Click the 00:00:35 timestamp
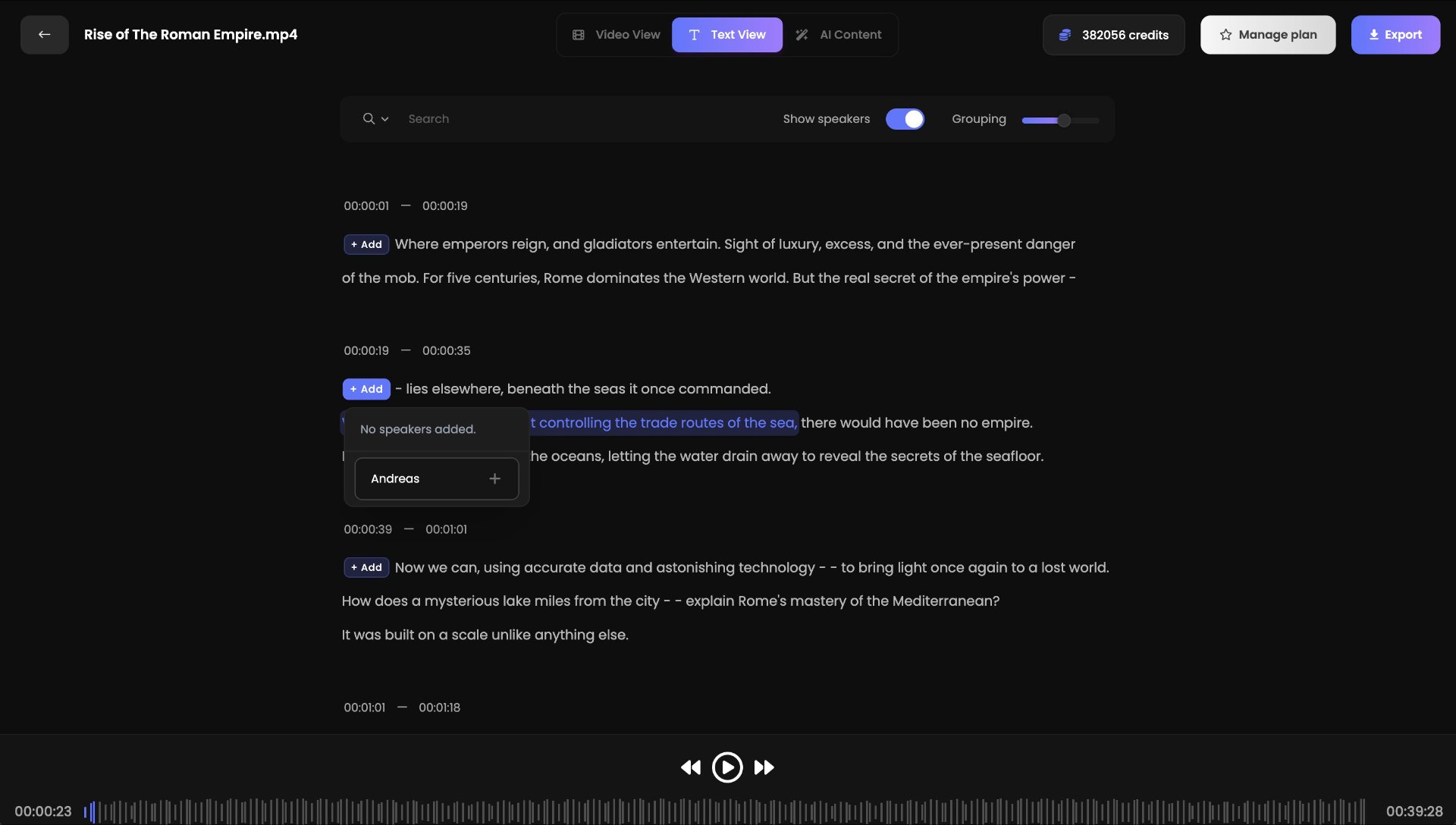The image size is (1456, 825). [x=446, y=351]
